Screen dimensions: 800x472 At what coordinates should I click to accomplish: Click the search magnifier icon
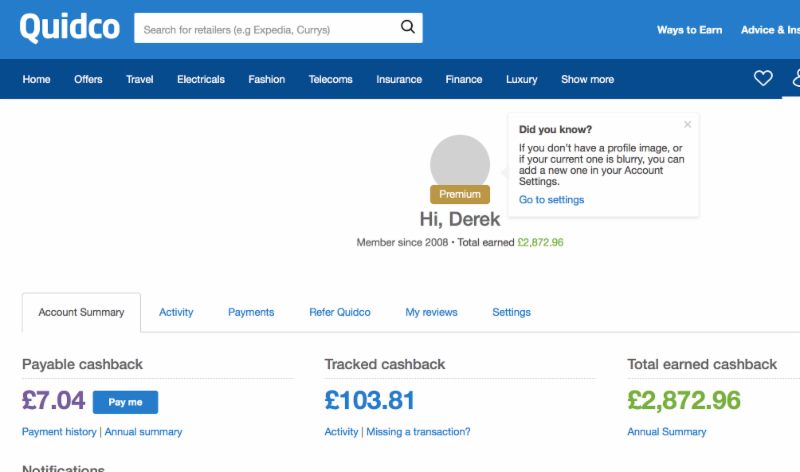(x=407, y=28)
